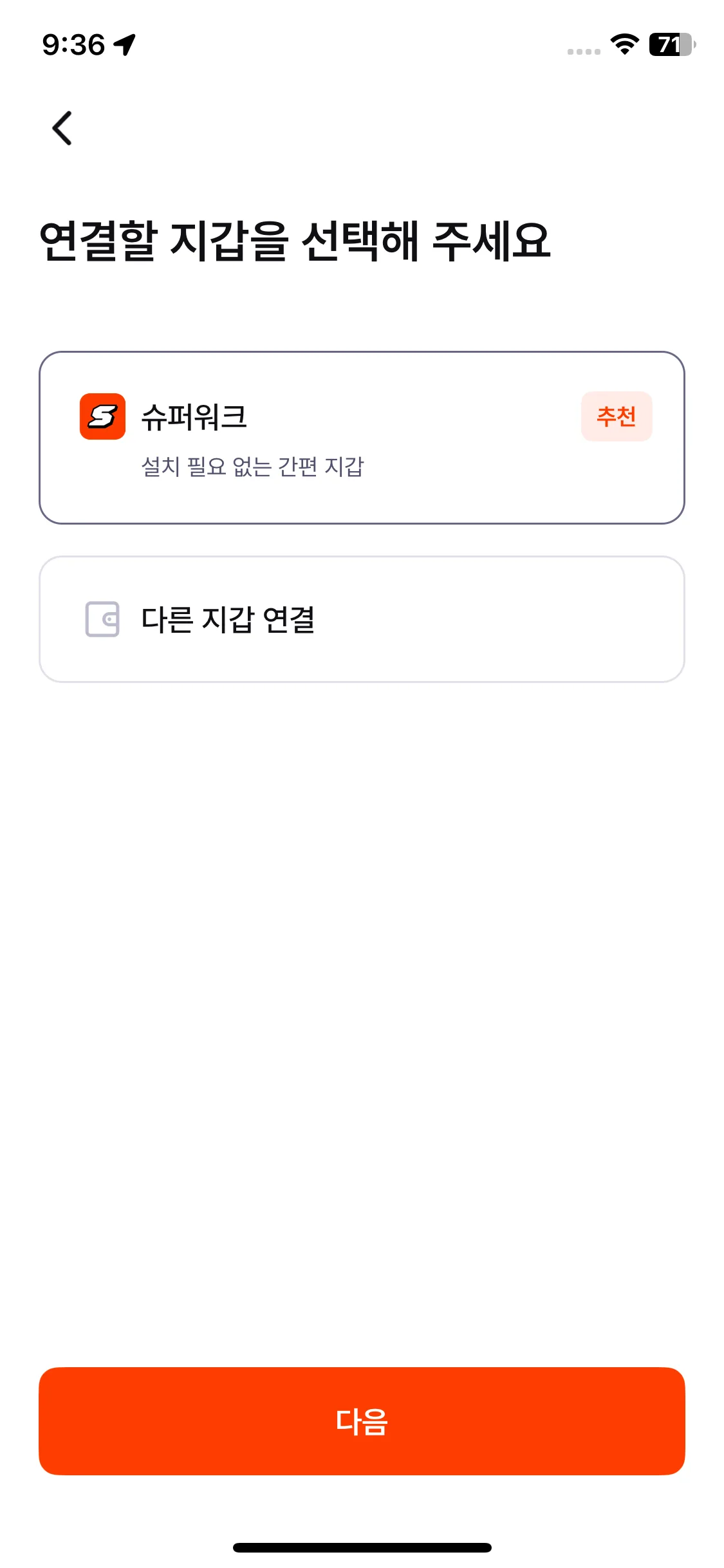
Task: Select the 다른 지갑 연결 option card
Action: (362, 619)
